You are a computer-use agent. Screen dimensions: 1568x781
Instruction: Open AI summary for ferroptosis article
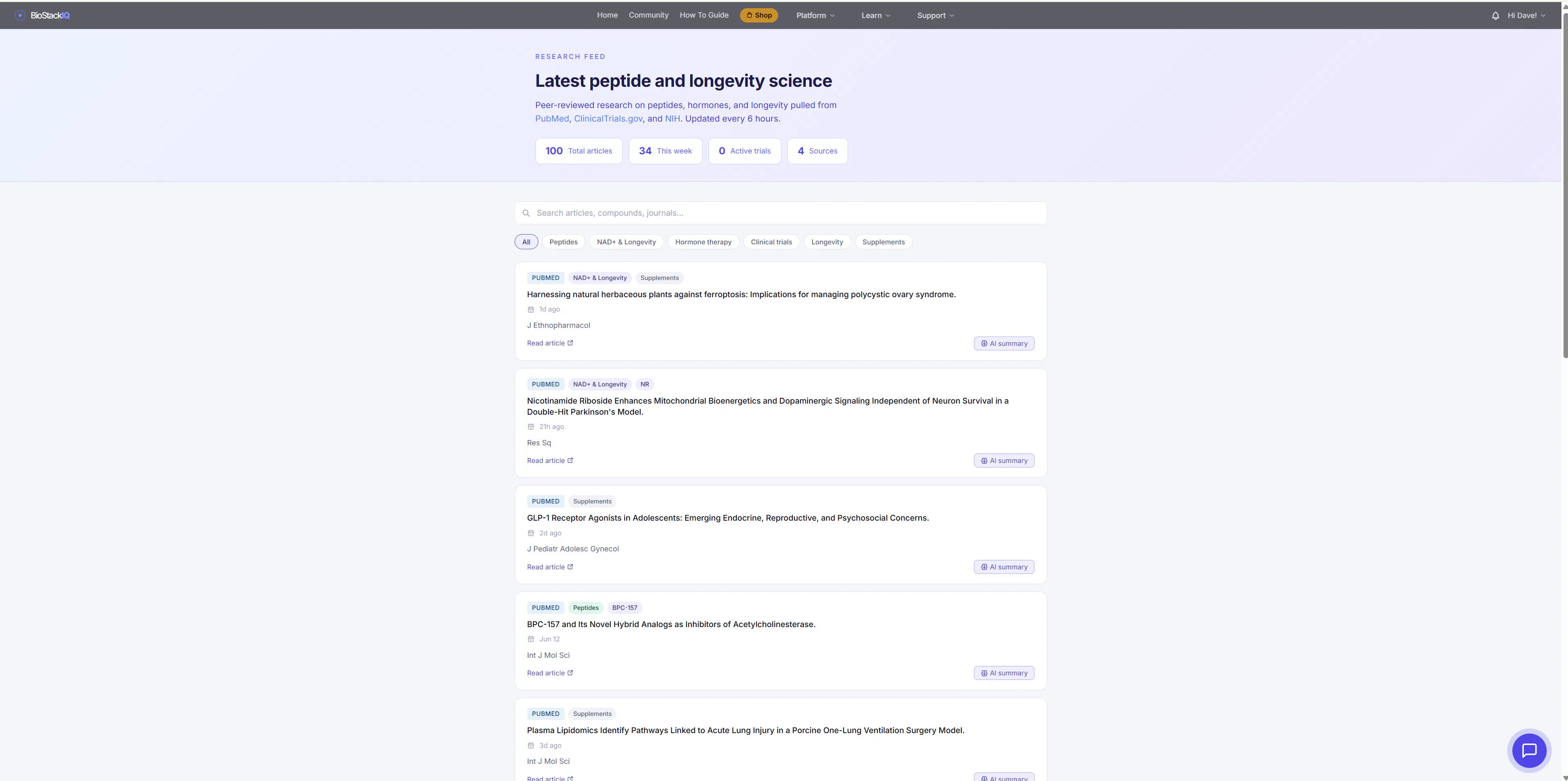click(1004, 343)
